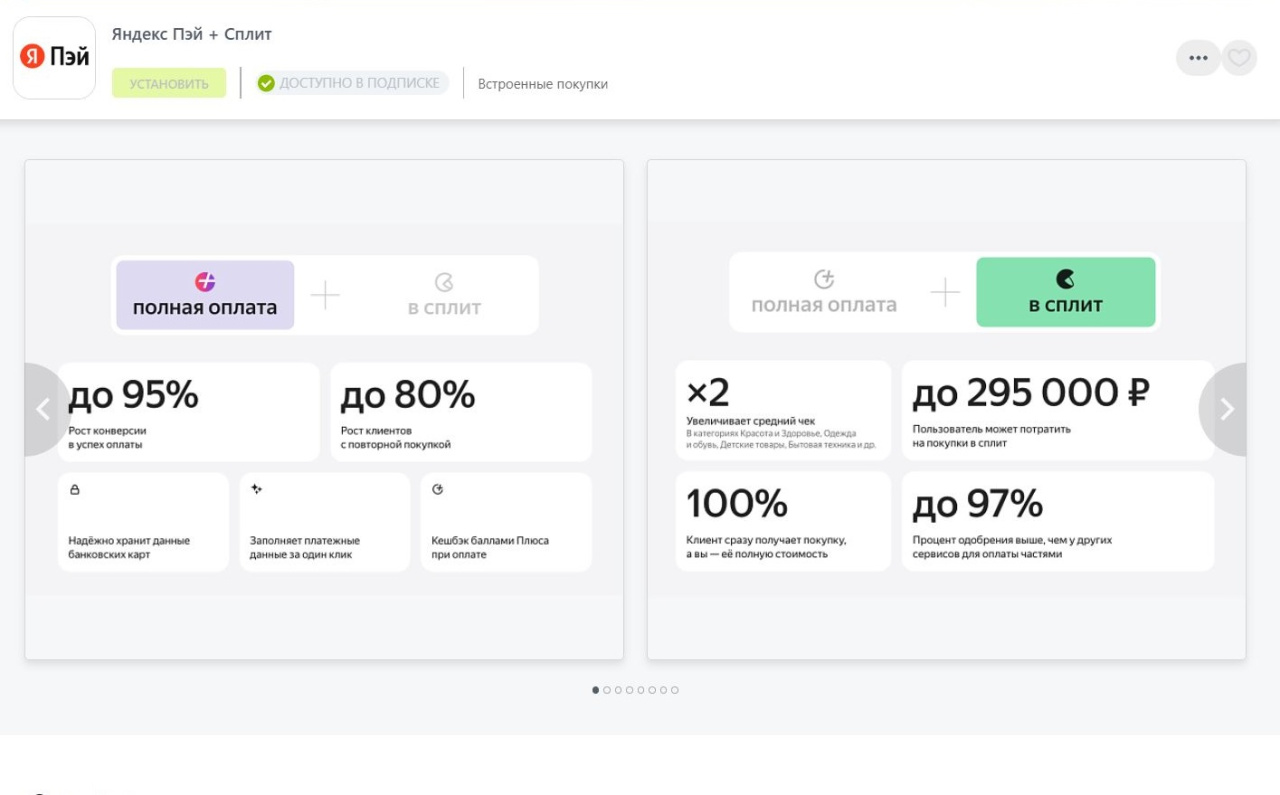Click grey pie icon in left в сплит tile

[x=444, y=283]
